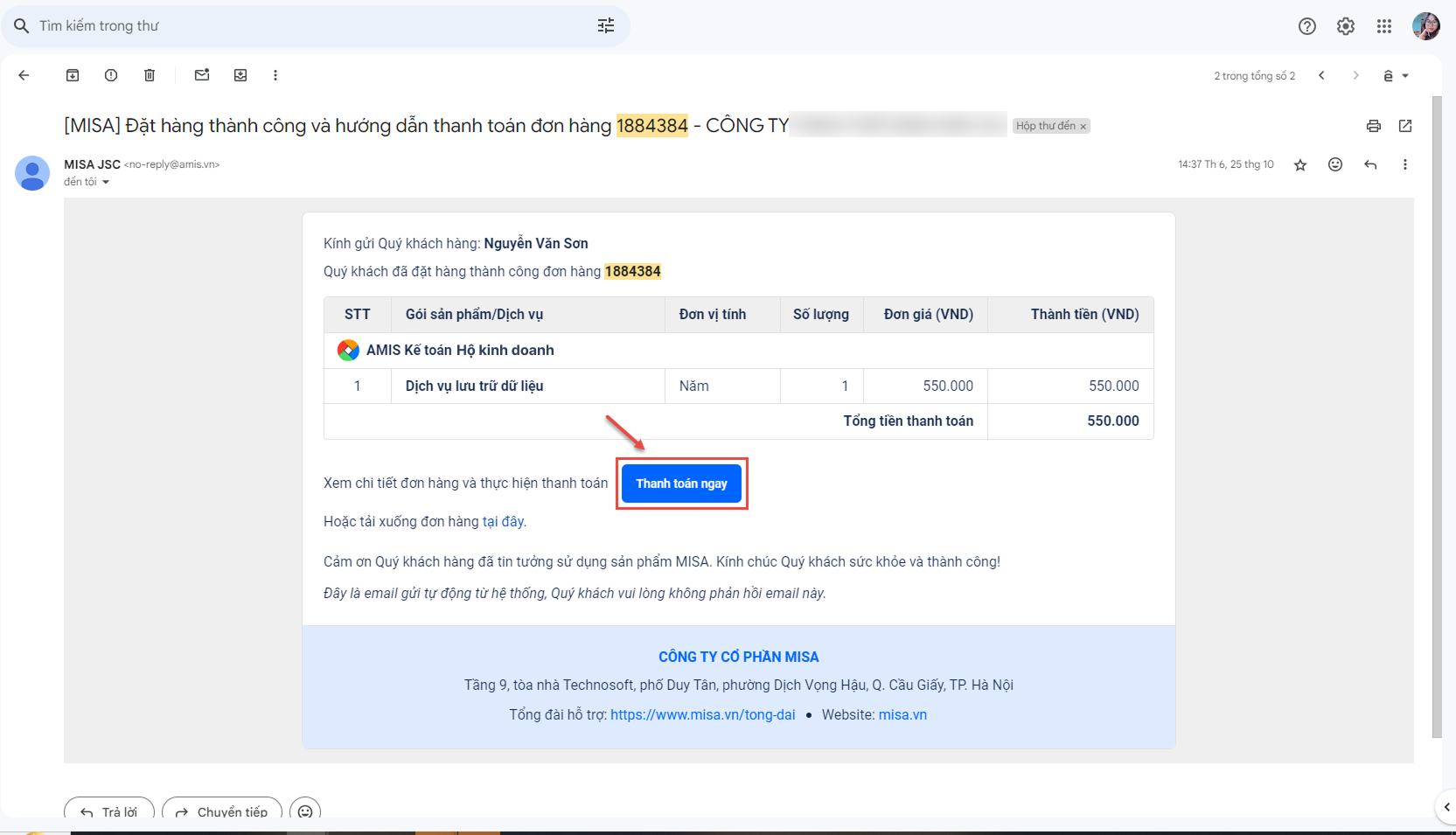Open the account profile avatar
The width and height of the screenshot is (1456, 835).
[1426, 26]
